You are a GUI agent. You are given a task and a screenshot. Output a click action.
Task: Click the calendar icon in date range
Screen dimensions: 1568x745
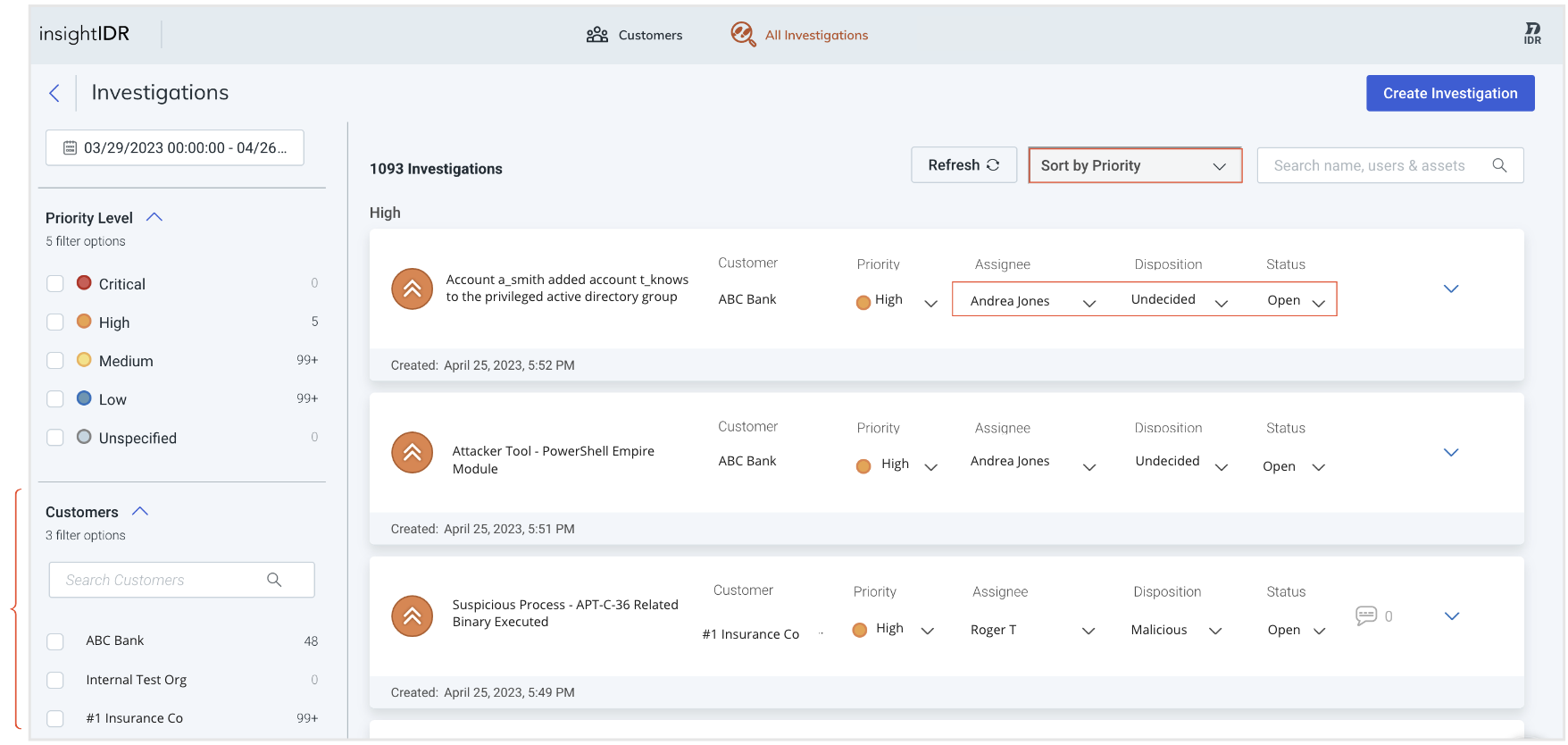pyautogui.click(x=70, y=148)
